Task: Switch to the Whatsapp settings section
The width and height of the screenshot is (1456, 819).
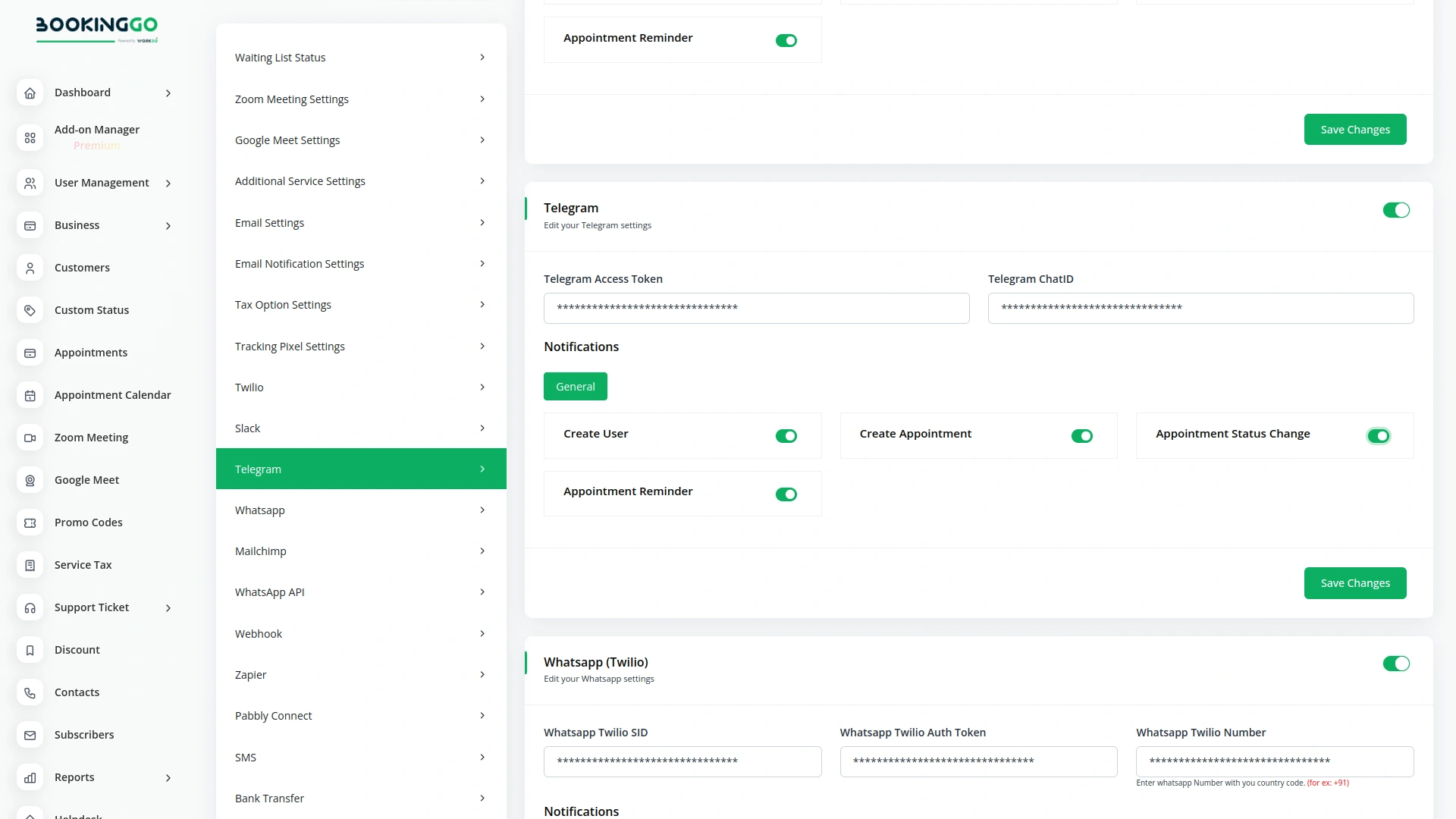Action: point(361,510)
